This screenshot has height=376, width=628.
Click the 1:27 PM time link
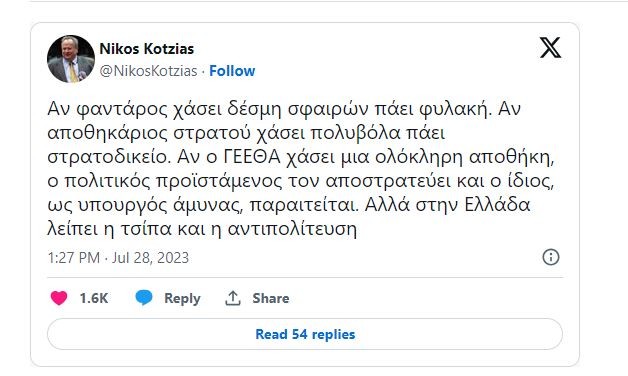tap(74, 257)
